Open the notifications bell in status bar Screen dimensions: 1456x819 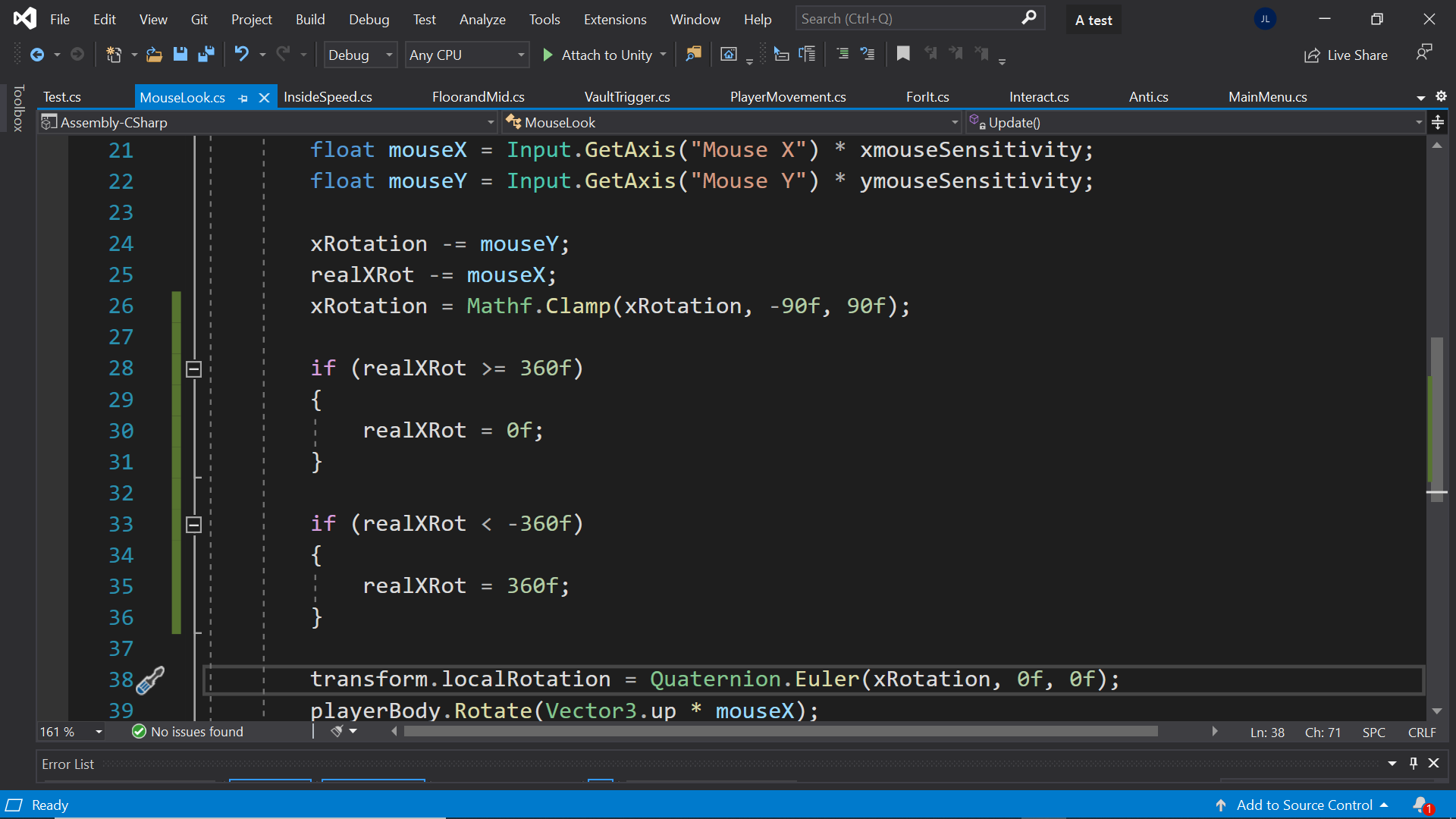click(x=1423, y=805)
